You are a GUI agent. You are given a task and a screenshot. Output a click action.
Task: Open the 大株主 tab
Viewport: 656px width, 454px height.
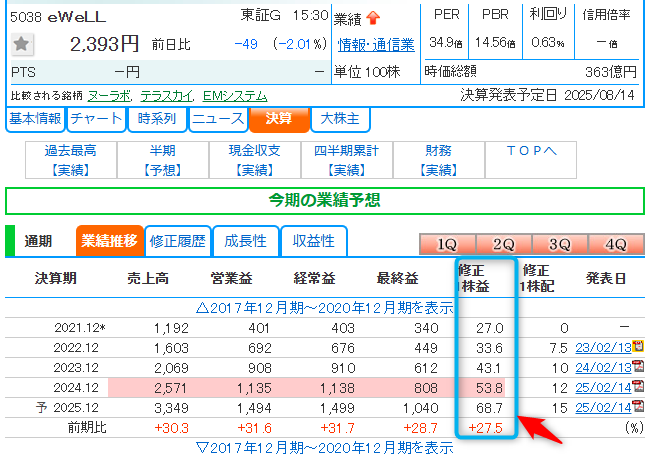[x=340, y=119]
